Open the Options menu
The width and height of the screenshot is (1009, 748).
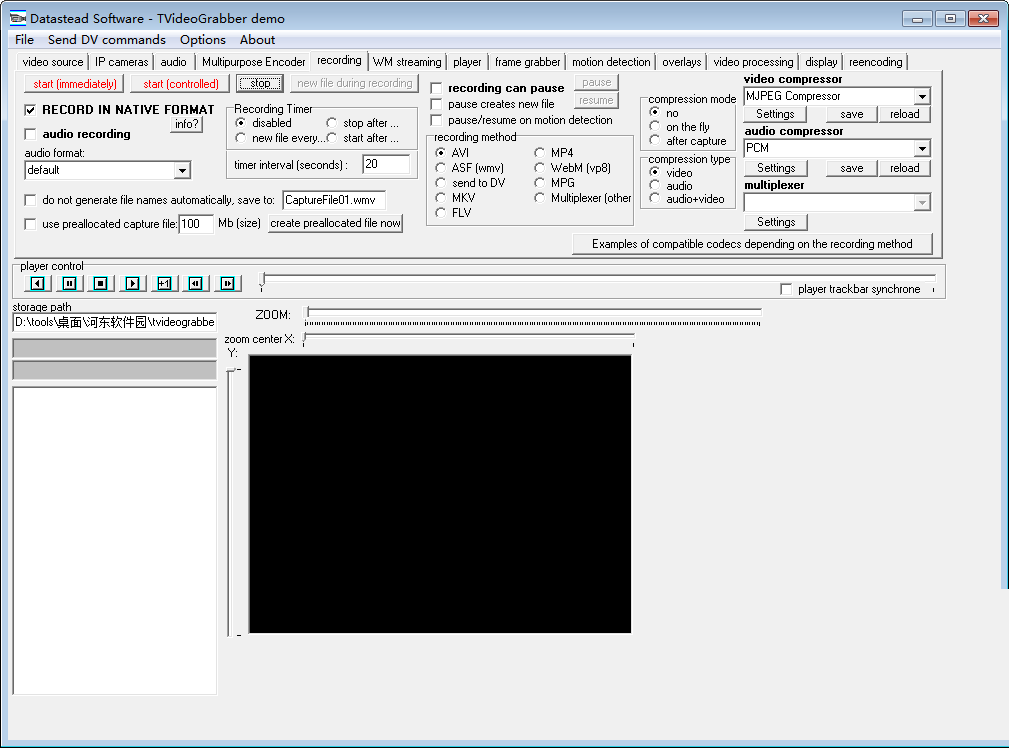point(203,40)
